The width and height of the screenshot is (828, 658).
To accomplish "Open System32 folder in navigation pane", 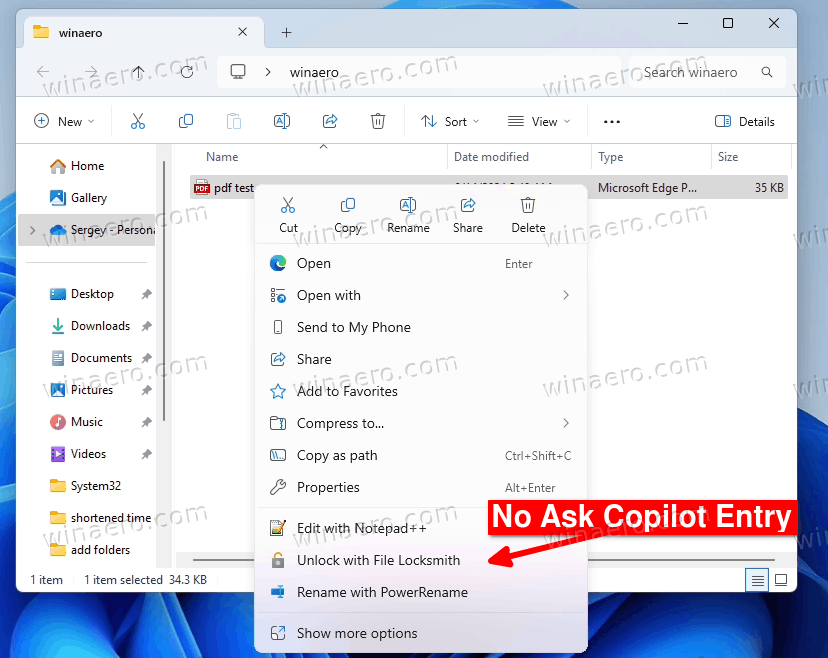I will click(x=88, y=486).
